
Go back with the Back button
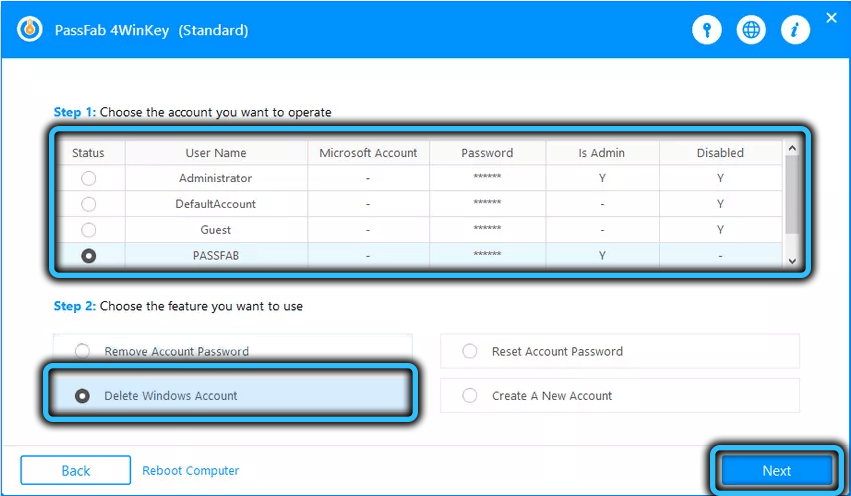pyautogui.click(x=76, y=470)
